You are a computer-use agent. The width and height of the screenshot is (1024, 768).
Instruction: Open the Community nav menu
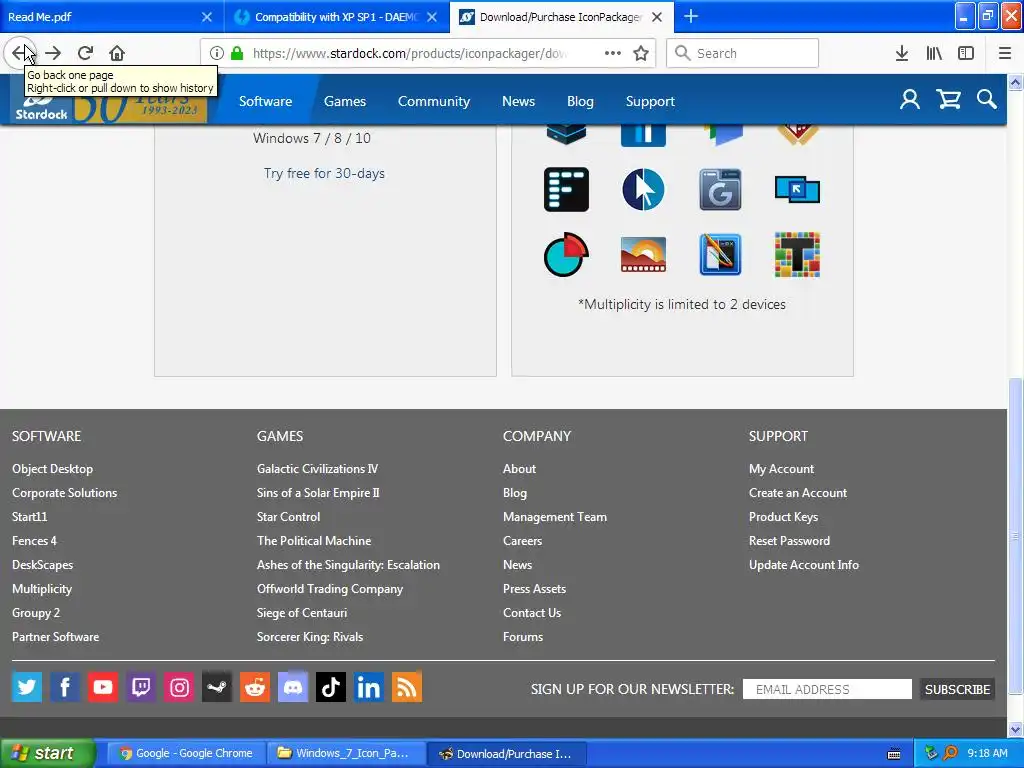click(x=434, y=101)
